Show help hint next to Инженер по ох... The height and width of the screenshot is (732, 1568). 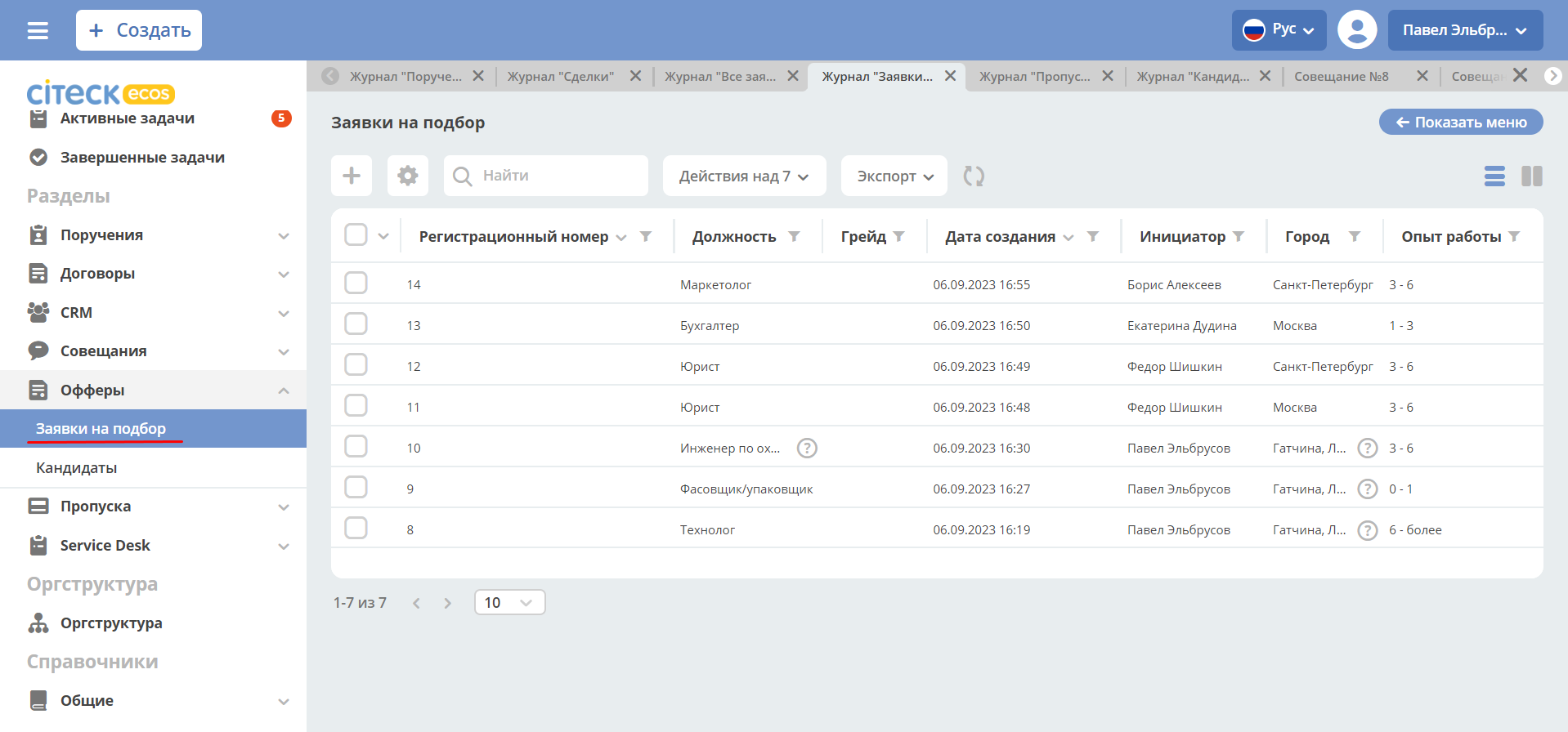[x=807, y=448]
